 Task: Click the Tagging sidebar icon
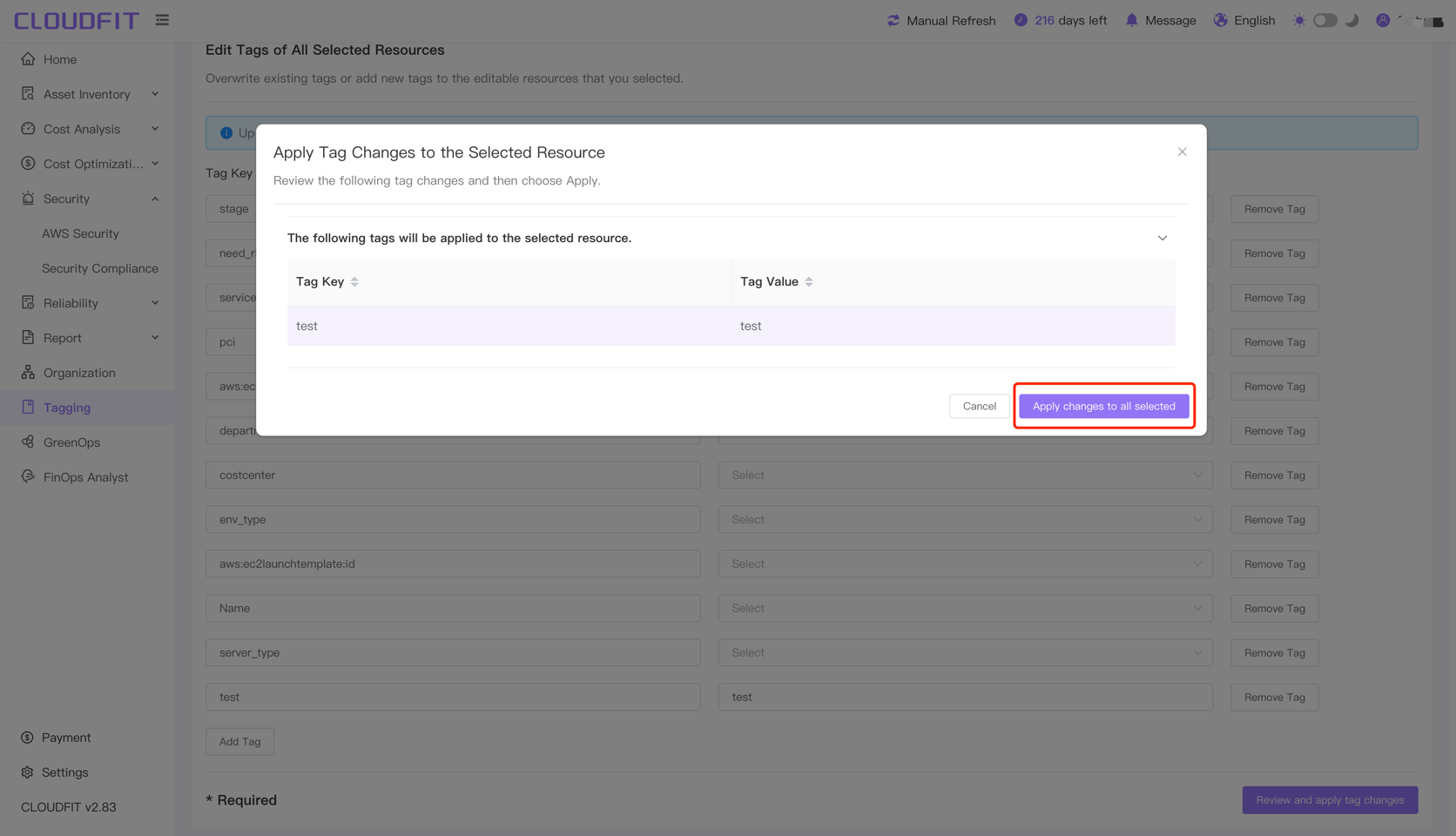(28, 408)
